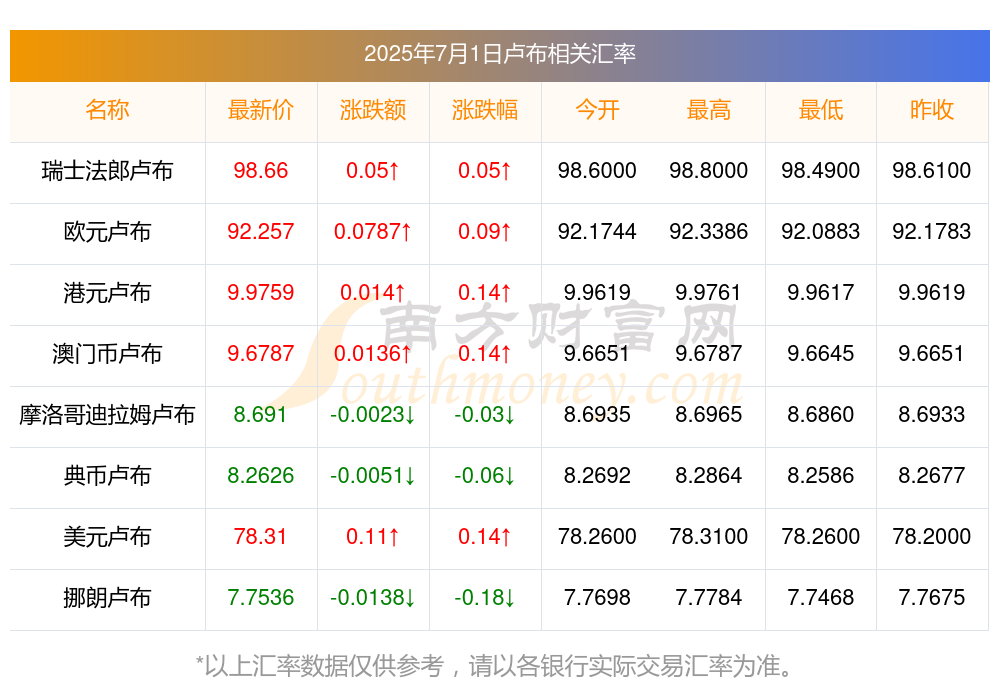Click the 欧元卢布 change percent 0.09↑
The width and height of the screenshot is (1000, 698).
coord(485,232)
